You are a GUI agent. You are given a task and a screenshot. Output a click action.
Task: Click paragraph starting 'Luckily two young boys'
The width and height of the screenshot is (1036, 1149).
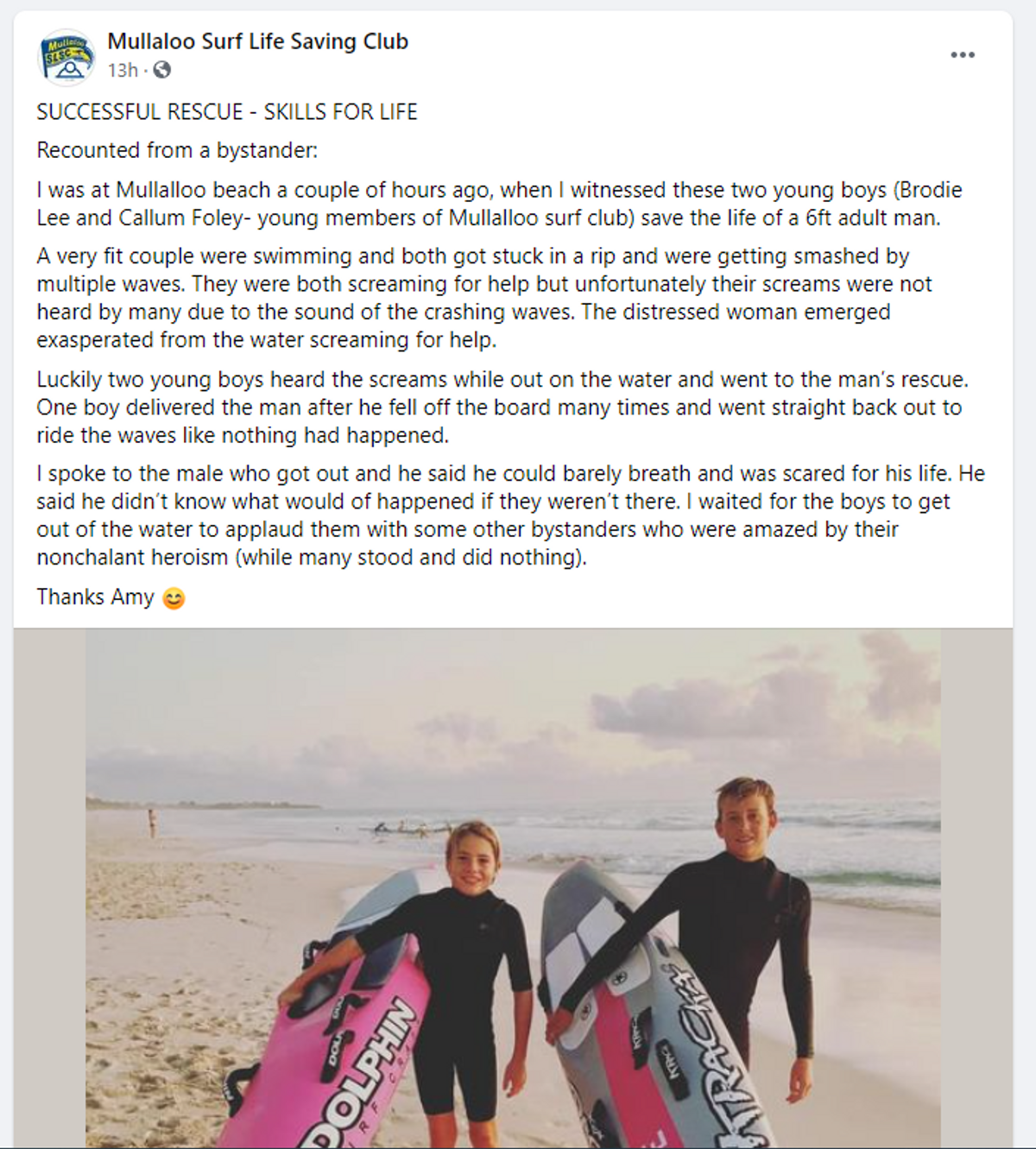(501, 407)
